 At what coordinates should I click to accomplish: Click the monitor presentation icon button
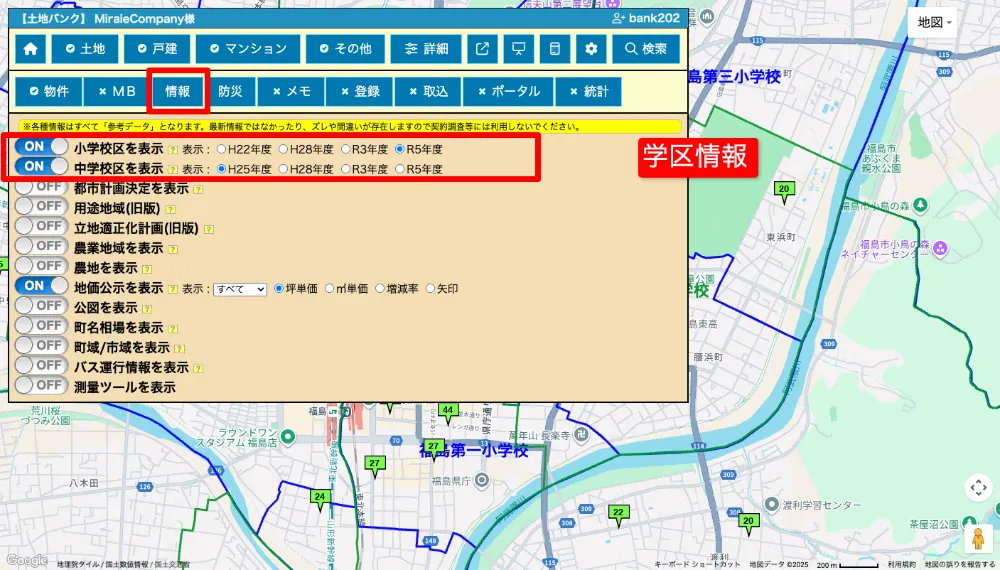(518, 49)
